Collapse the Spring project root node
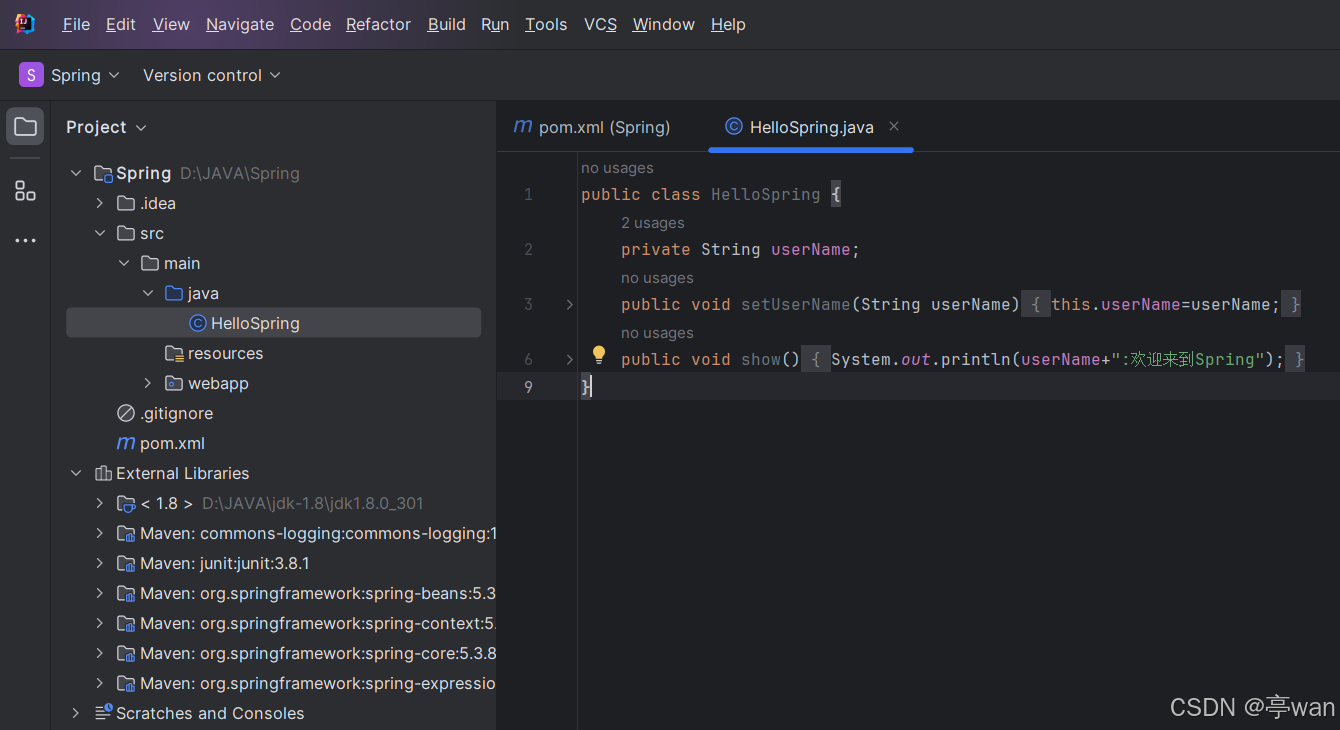 pos(76,173)
